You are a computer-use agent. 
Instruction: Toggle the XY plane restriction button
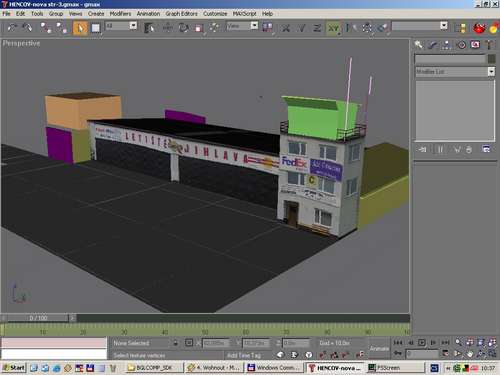tap(333, 28)
